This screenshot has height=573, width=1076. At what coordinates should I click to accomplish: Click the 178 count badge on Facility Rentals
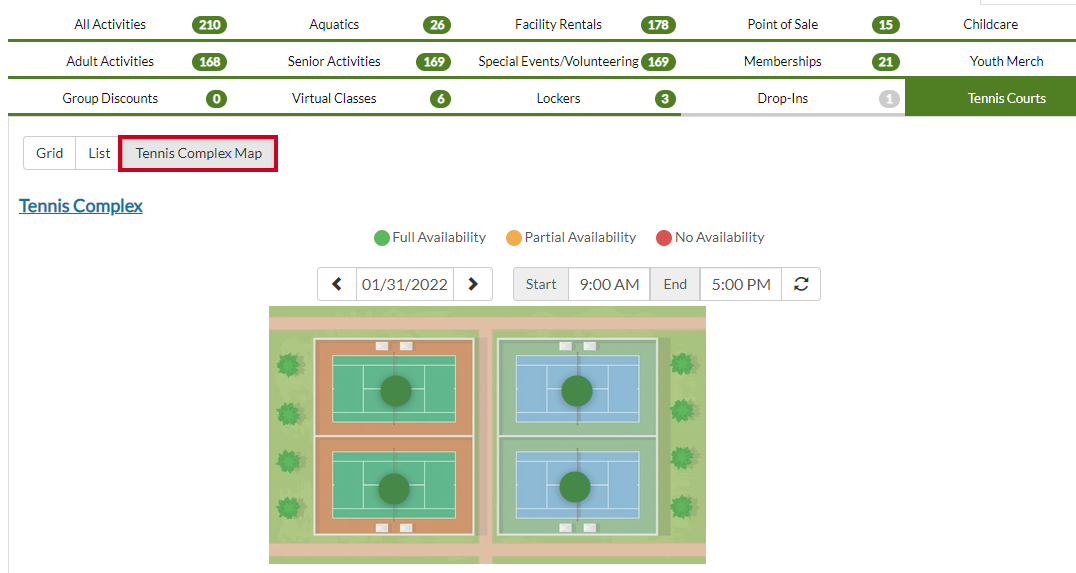click(658, 25)
